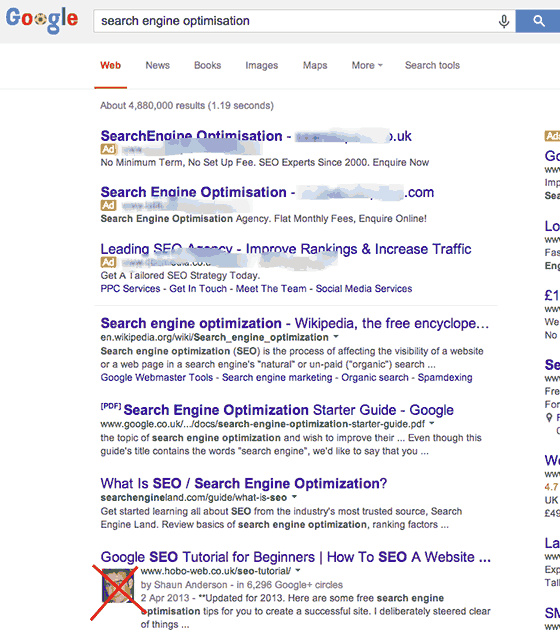This screenshot has height=634, width=560.
Task: Click into the search query field
Action: 295,21
